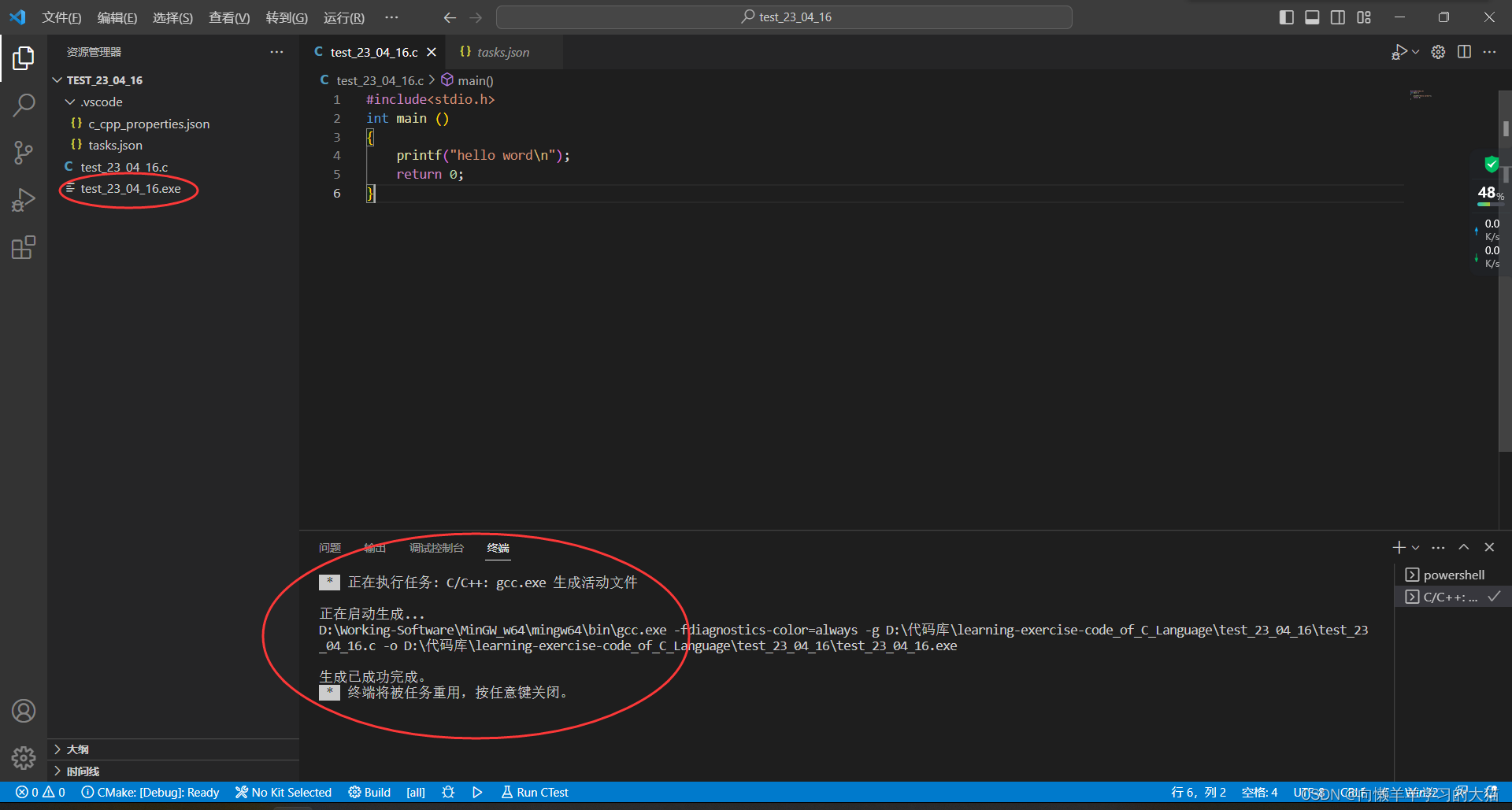Open the Customize Layout icon
This screenshot has height=810, width=1512.
(1364, 17)
